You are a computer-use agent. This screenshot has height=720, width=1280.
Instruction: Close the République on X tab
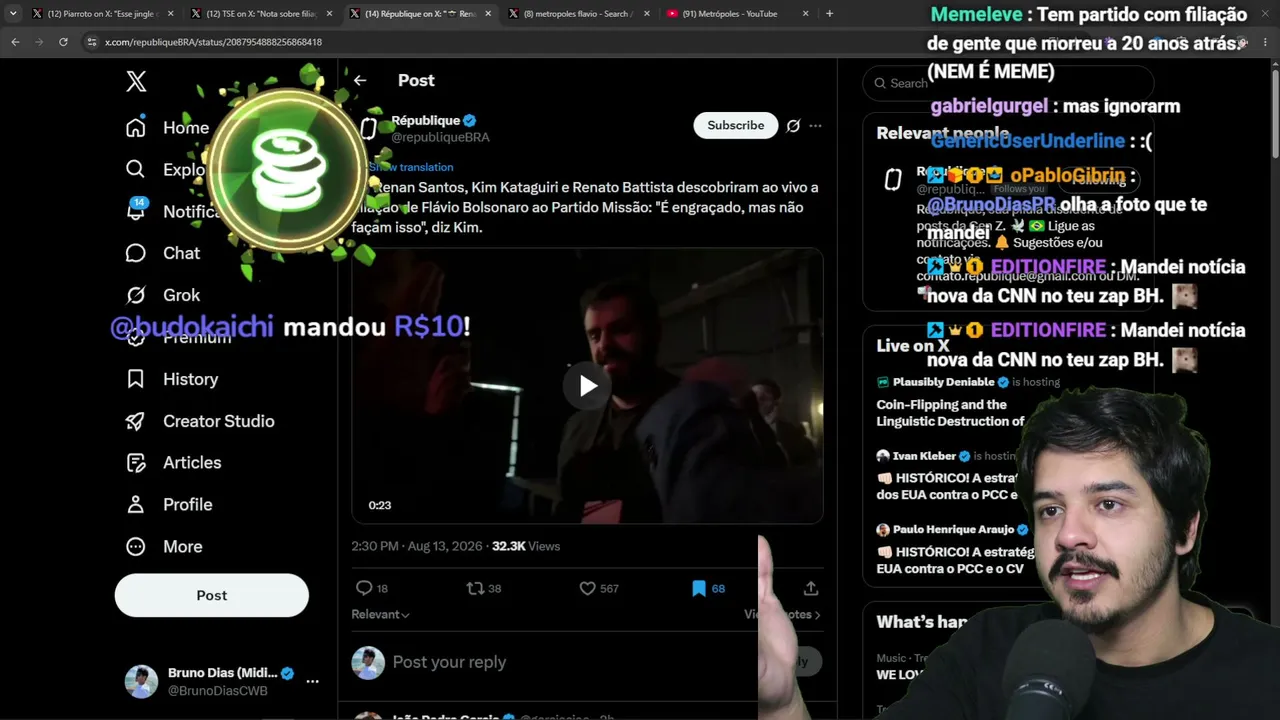click(x=487, y=14)
